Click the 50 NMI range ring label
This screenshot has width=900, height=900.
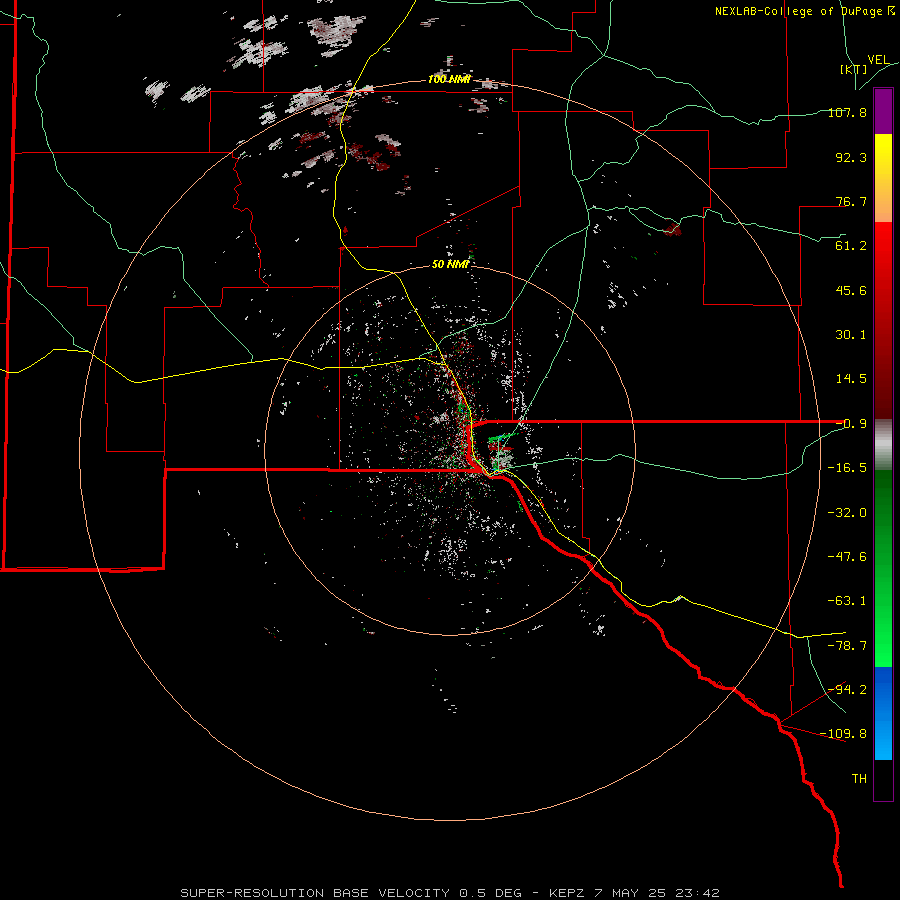(451, 264)
